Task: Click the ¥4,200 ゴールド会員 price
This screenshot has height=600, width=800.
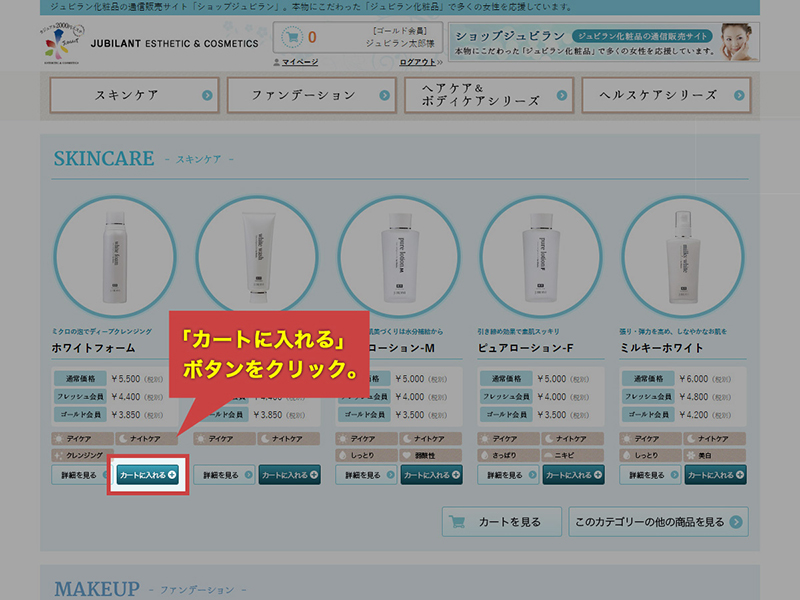Action: (693, 415)
